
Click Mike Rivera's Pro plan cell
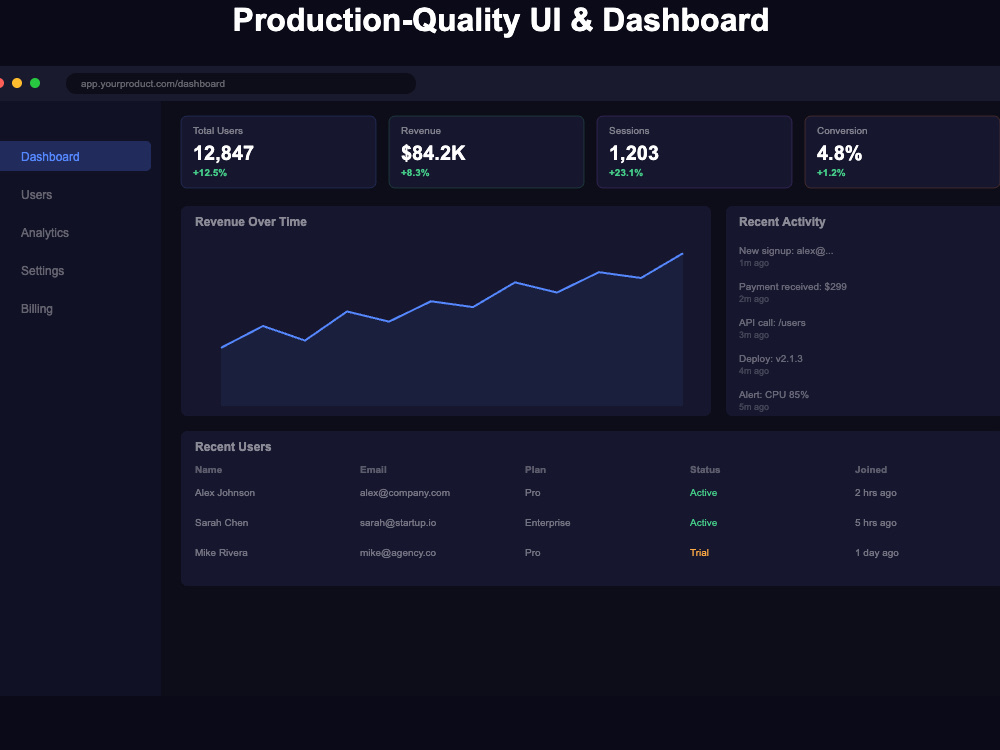tap(533, 553)
